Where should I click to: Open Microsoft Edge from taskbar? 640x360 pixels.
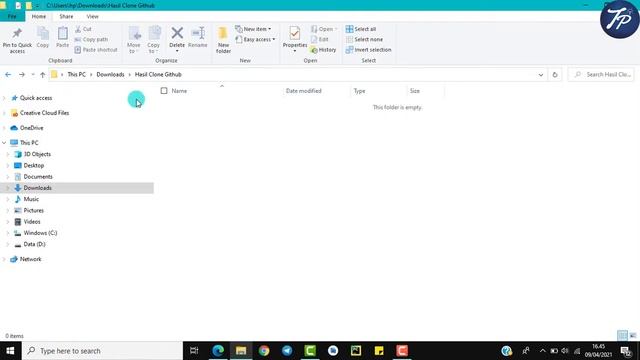pos(218,351)
